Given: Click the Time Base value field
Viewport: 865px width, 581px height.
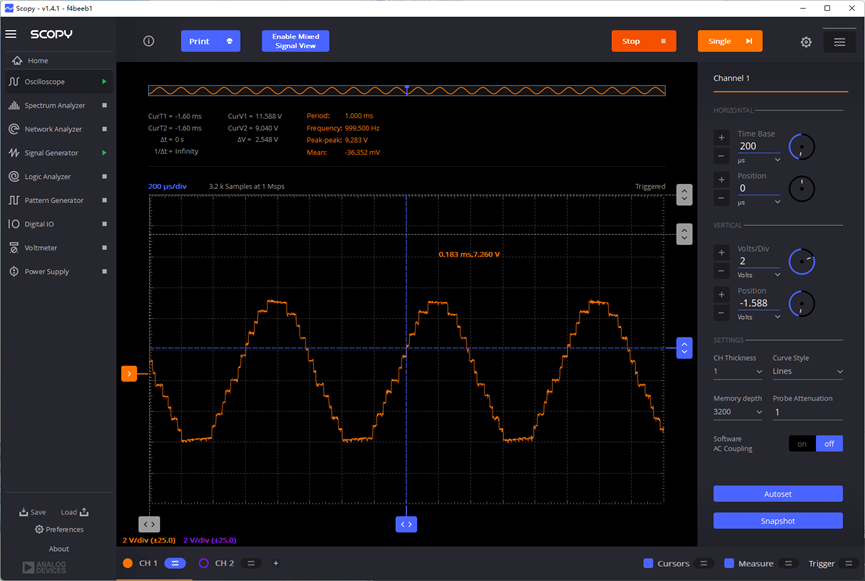Looking at the screenshot, I should [759, 146].
